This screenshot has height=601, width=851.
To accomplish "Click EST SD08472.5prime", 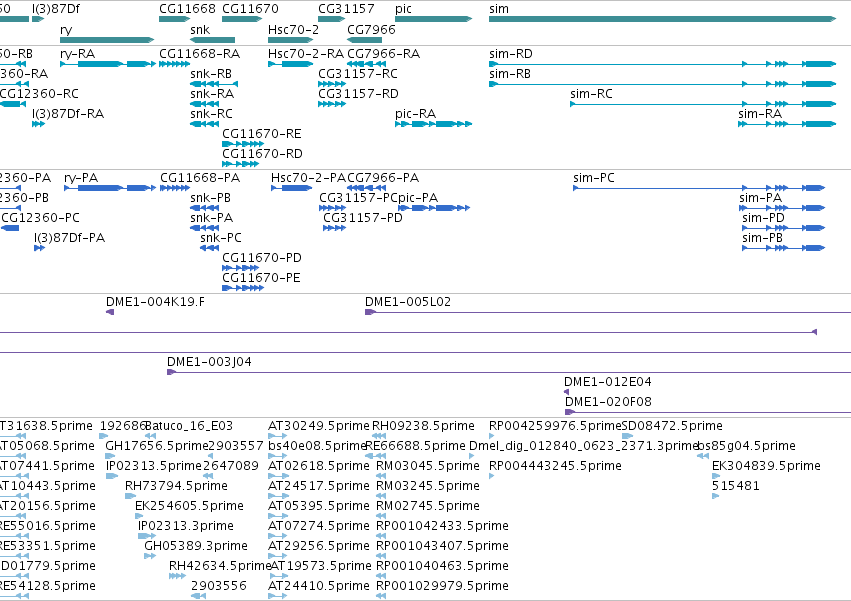I will pyautogui.click(x=627, y=435).
